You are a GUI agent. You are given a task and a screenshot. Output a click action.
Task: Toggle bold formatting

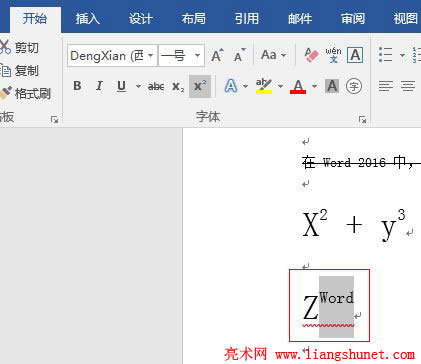tap(77, 86)
